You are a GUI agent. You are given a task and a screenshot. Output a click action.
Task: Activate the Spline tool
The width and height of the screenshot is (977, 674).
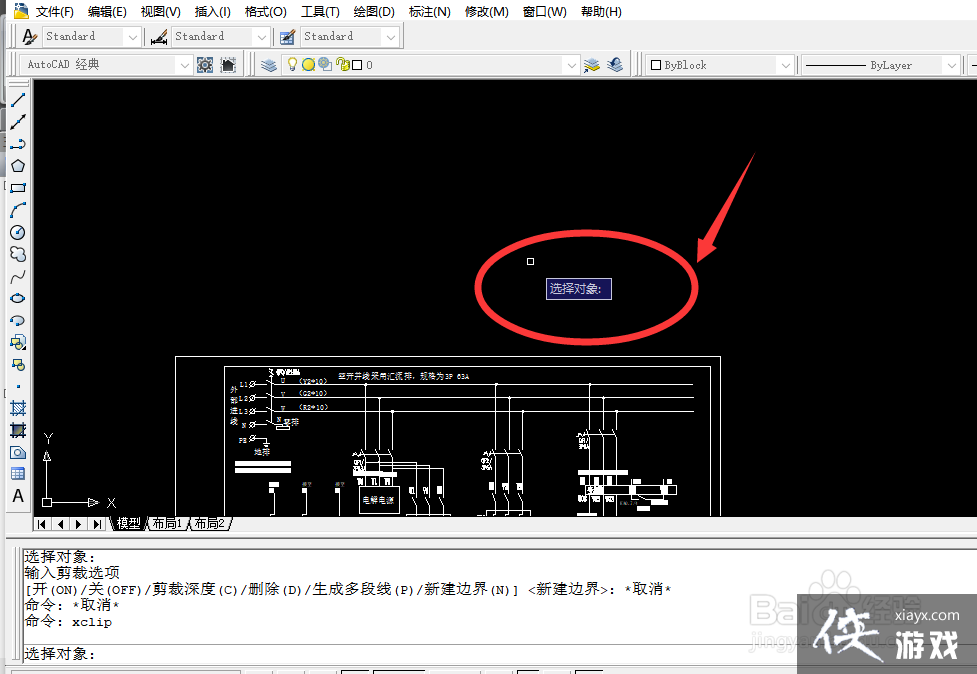[18, 275]
